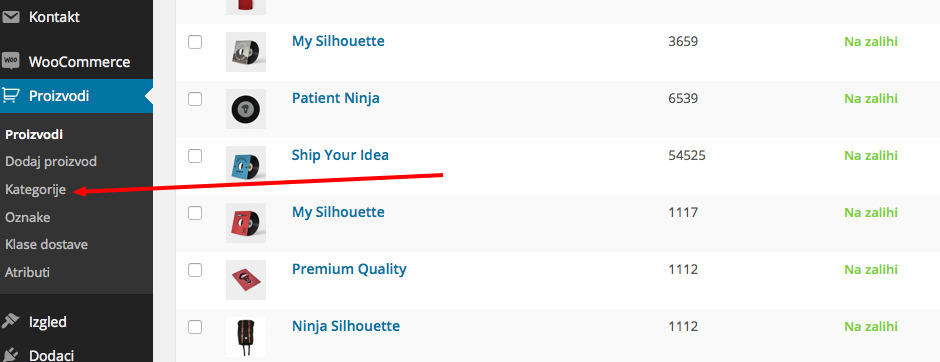Image resolution: width=940 pixels, height=362 pixels.
Task: Click the Izgled paintbrush icon
Action: point(11,322)
